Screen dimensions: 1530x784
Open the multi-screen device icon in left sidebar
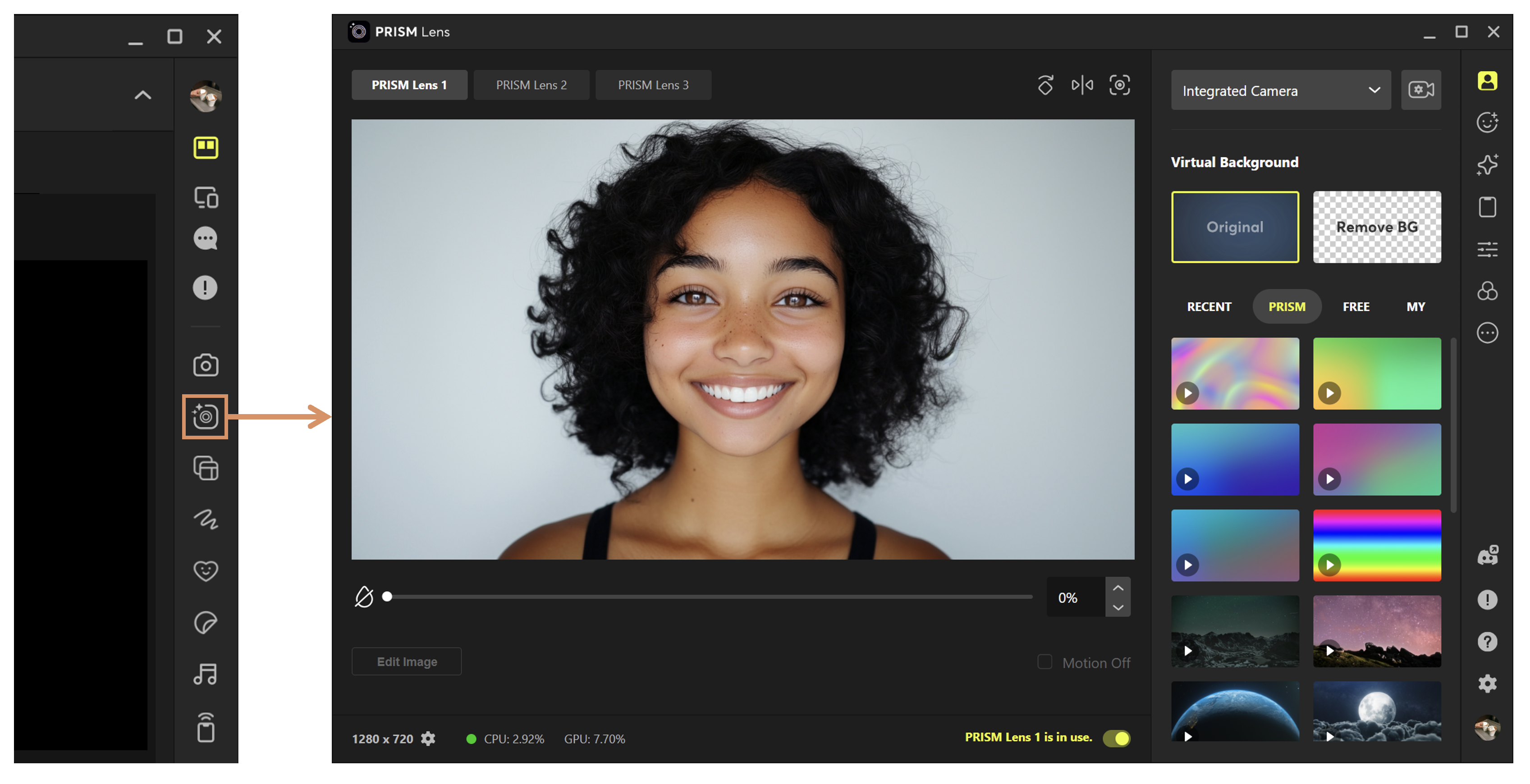tap(206, 197)
